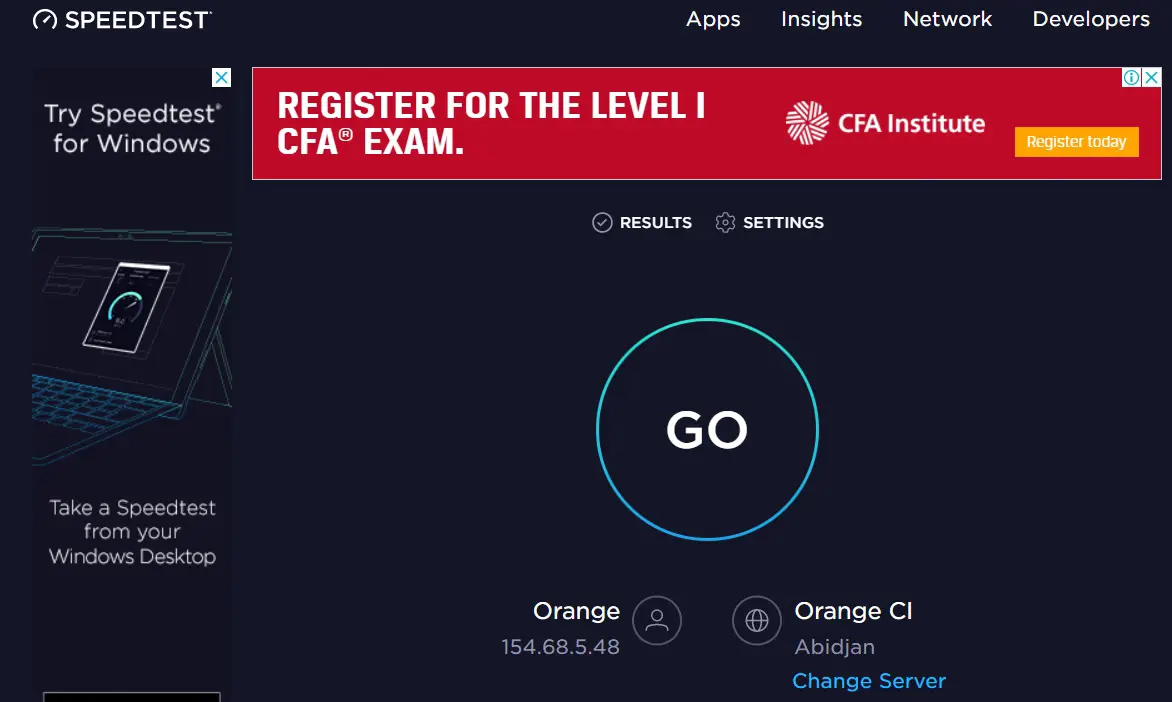The width and height of the screenshot is (1172, 702).
Task: Click the Change Server link
Action: (x=869, y=681)
